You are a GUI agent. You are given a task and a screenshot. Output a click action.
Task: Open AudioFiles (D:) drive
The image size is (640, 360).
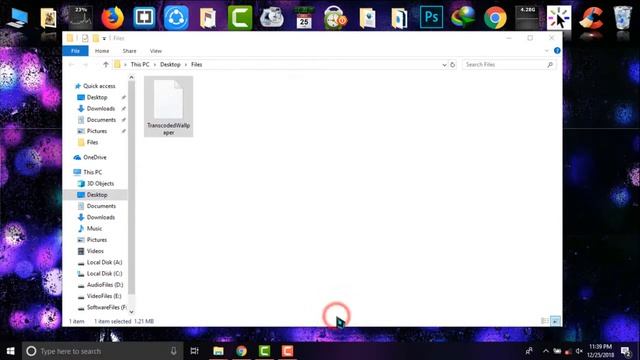(x=104, y=284)
